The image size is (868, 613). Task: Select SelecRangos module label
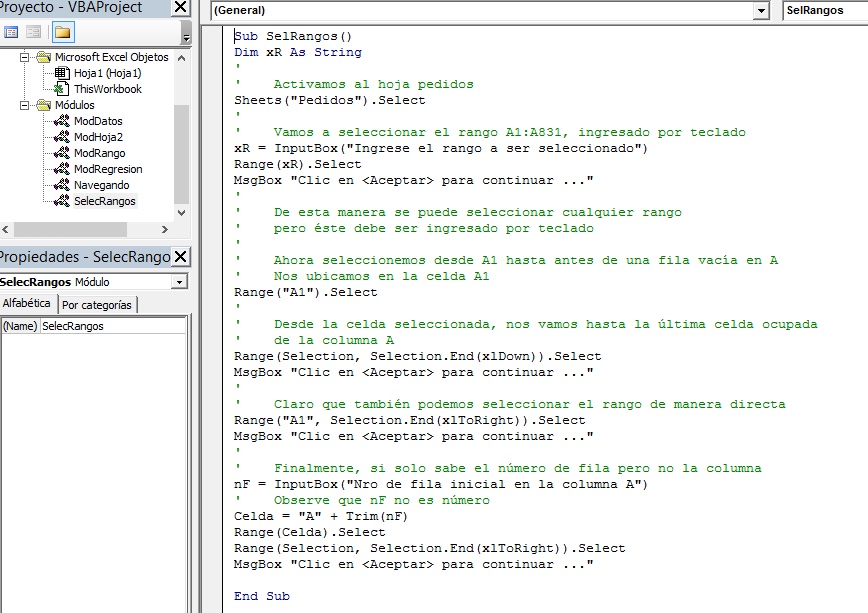point(105,201)
